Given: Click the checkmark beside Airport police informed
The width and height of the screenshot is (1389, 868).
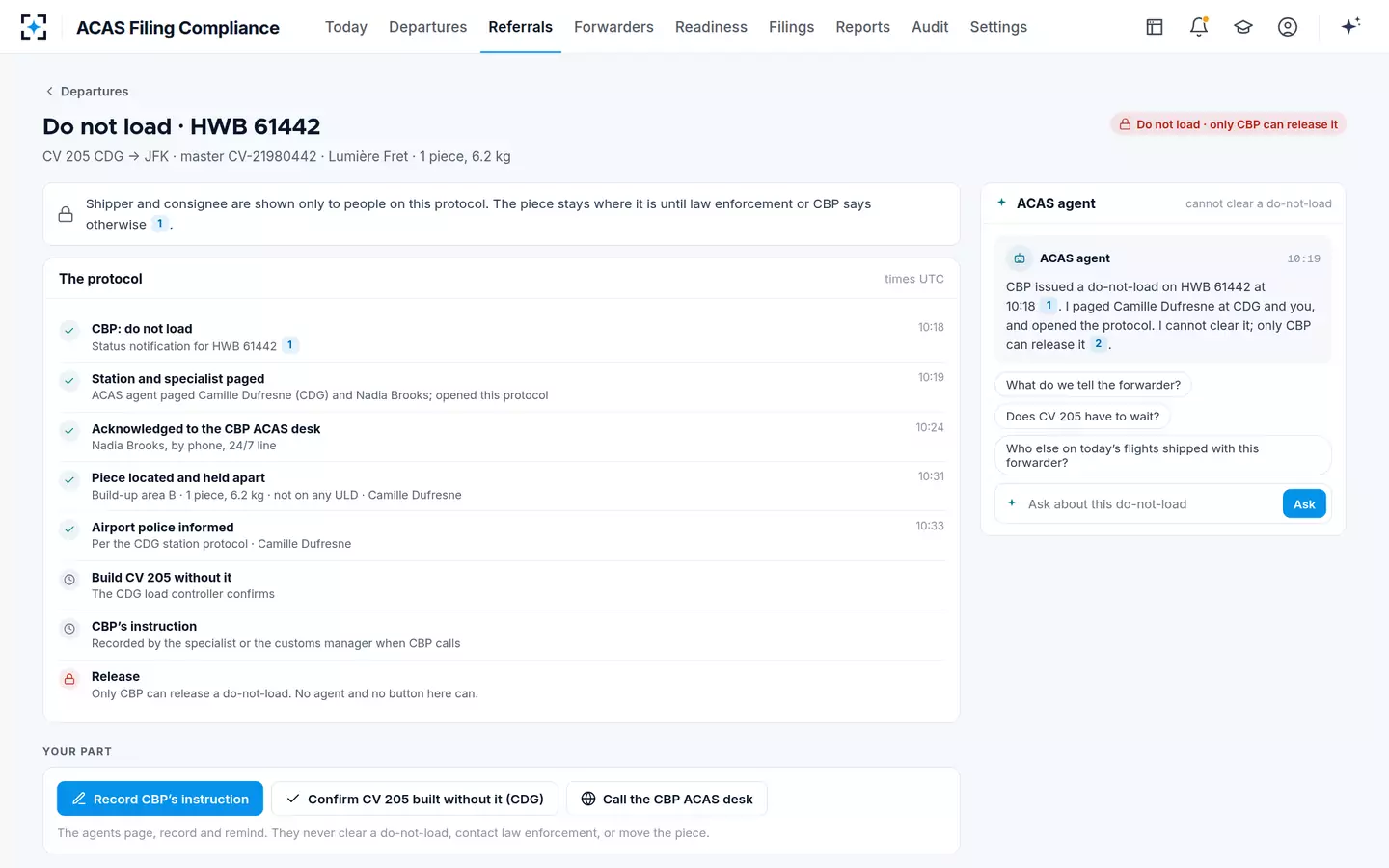Looking at the screenshot, I should 69,529.
